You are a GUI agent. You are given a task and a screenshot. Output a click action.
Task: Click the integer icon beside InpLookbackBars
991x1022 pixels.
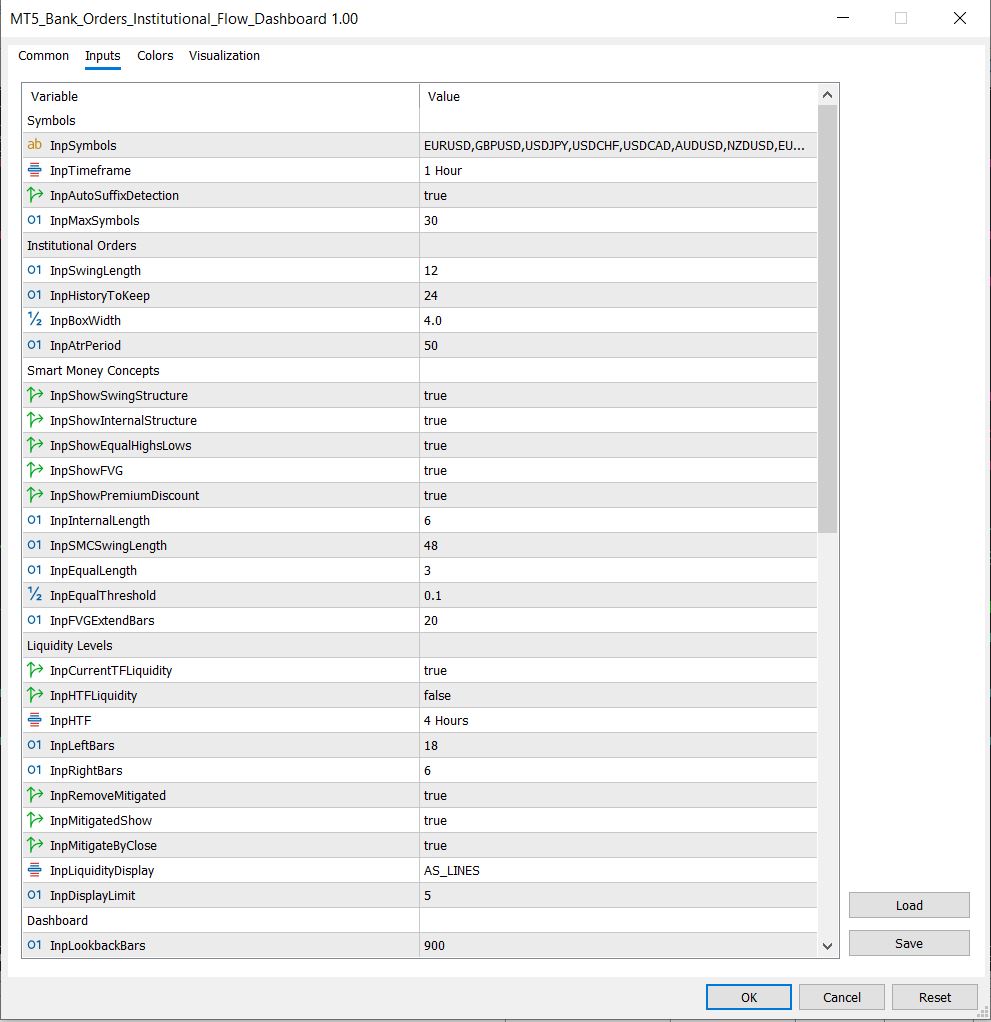pyautogui.click(x=35, y=945)
